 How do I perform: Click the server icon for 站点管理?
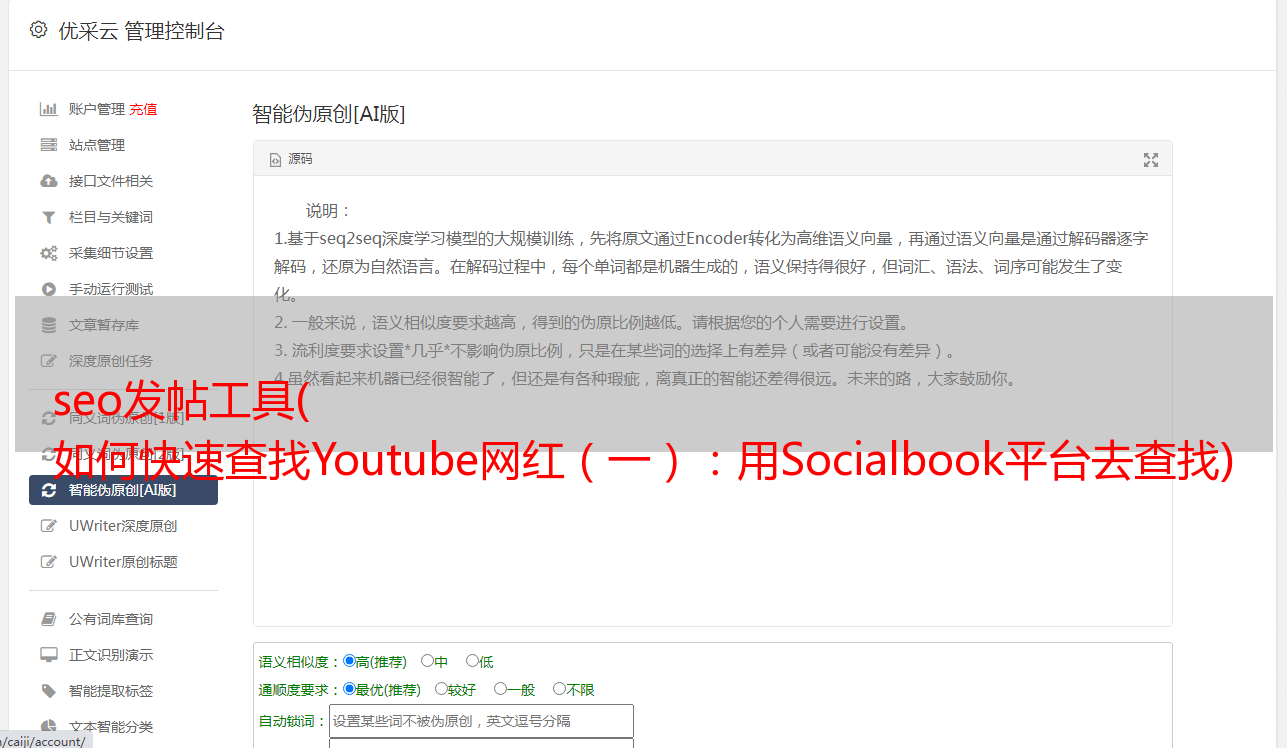click(x=48, y=145)
